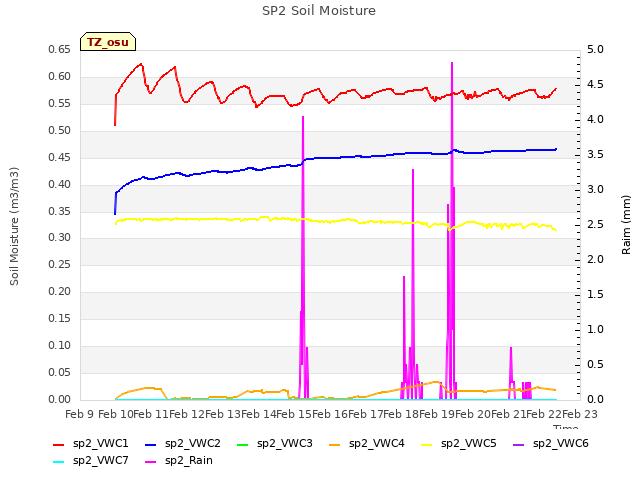Click the Raim (mm) right axis label
This screenshot has height=480, width=640.
[626, 225]
